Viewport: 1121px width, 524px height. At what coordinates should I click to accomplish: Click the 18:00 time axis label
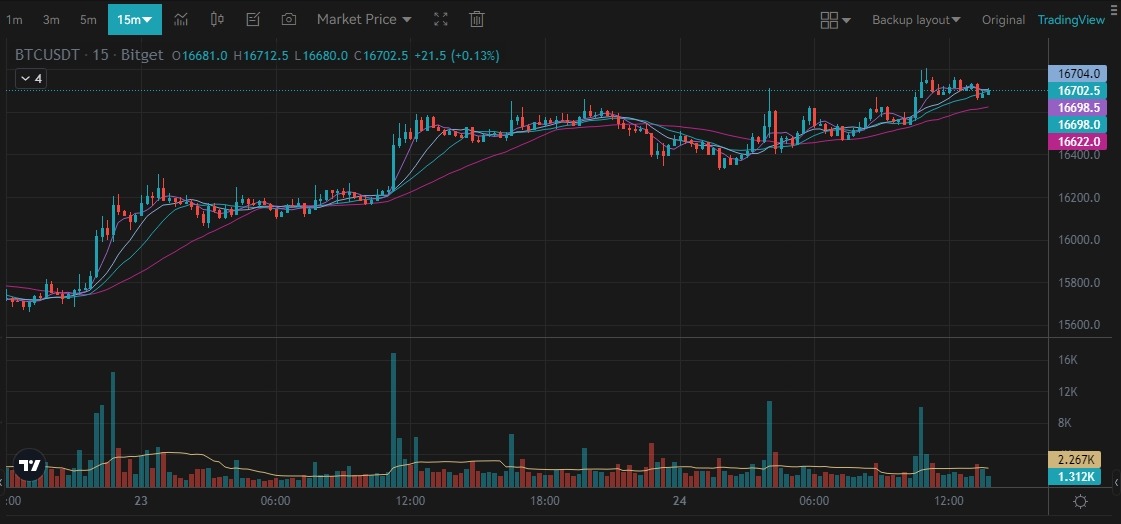point(545,501)
